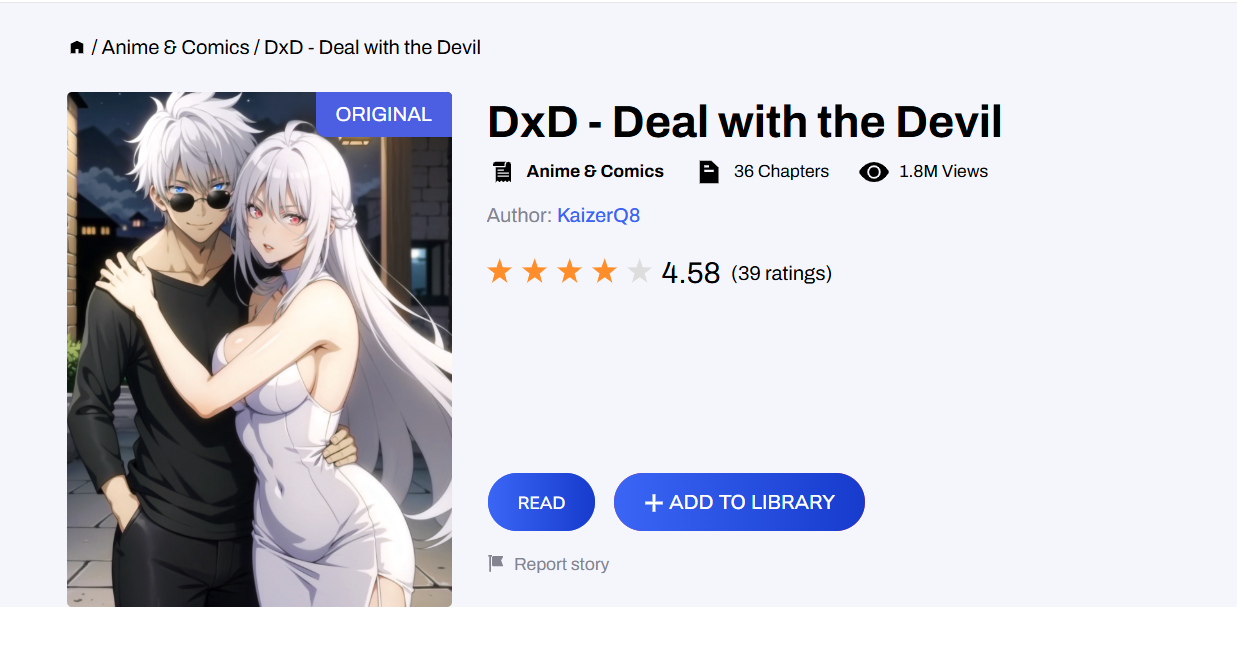Select the second orange rating star
The width and height of the screenshot is (1237, 654).
coord(535,271)
